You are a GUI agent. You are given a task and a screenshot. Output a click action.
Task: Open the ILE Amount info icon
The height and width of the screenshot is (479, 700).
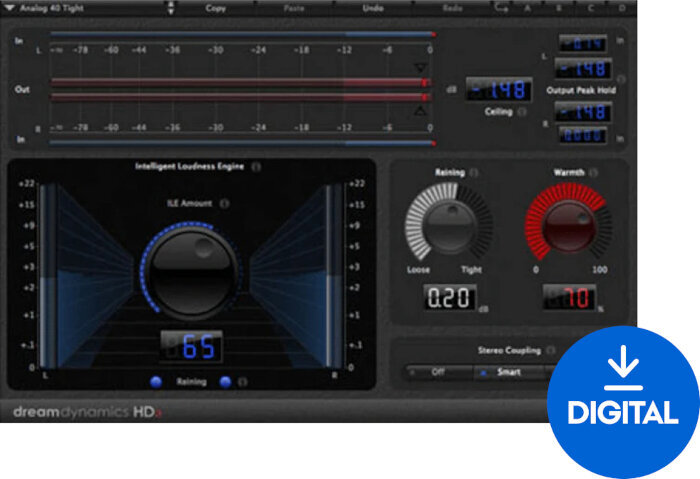pyautogui.click(x=225, y=204)
